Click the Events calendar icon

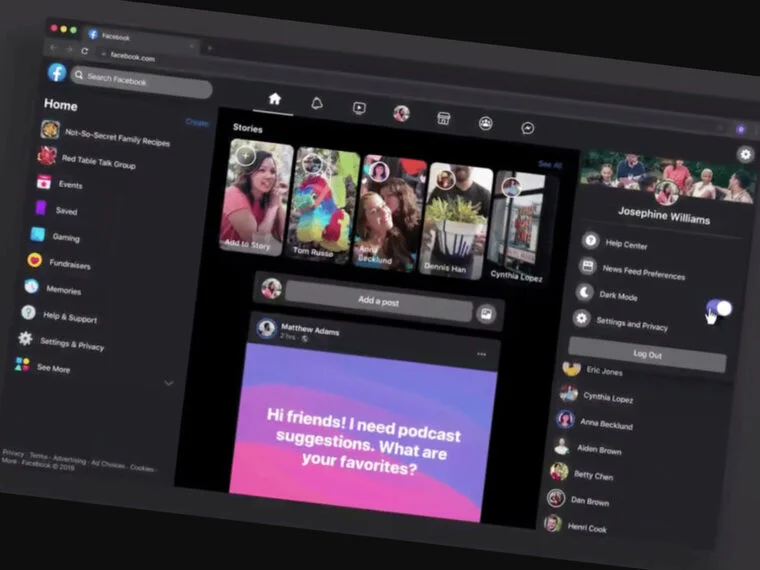click(x=44, y=182)
